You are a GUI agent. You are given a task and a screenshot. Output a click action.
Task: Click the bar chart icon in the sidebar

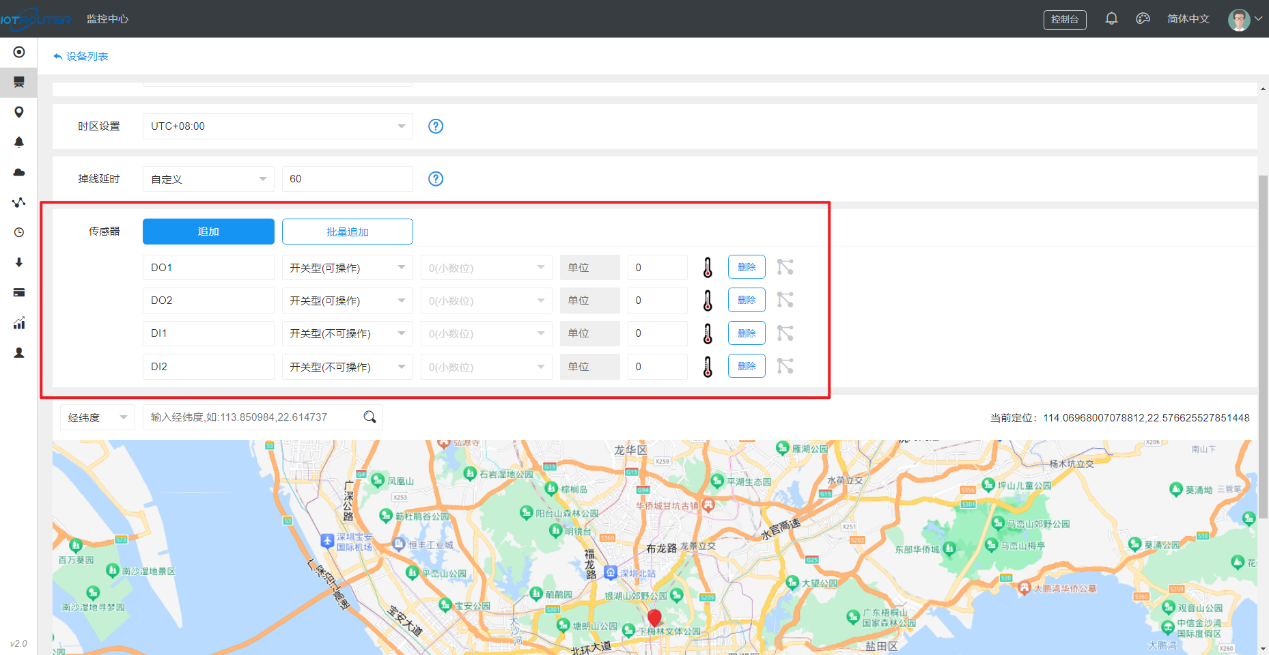tap(19, 323)
